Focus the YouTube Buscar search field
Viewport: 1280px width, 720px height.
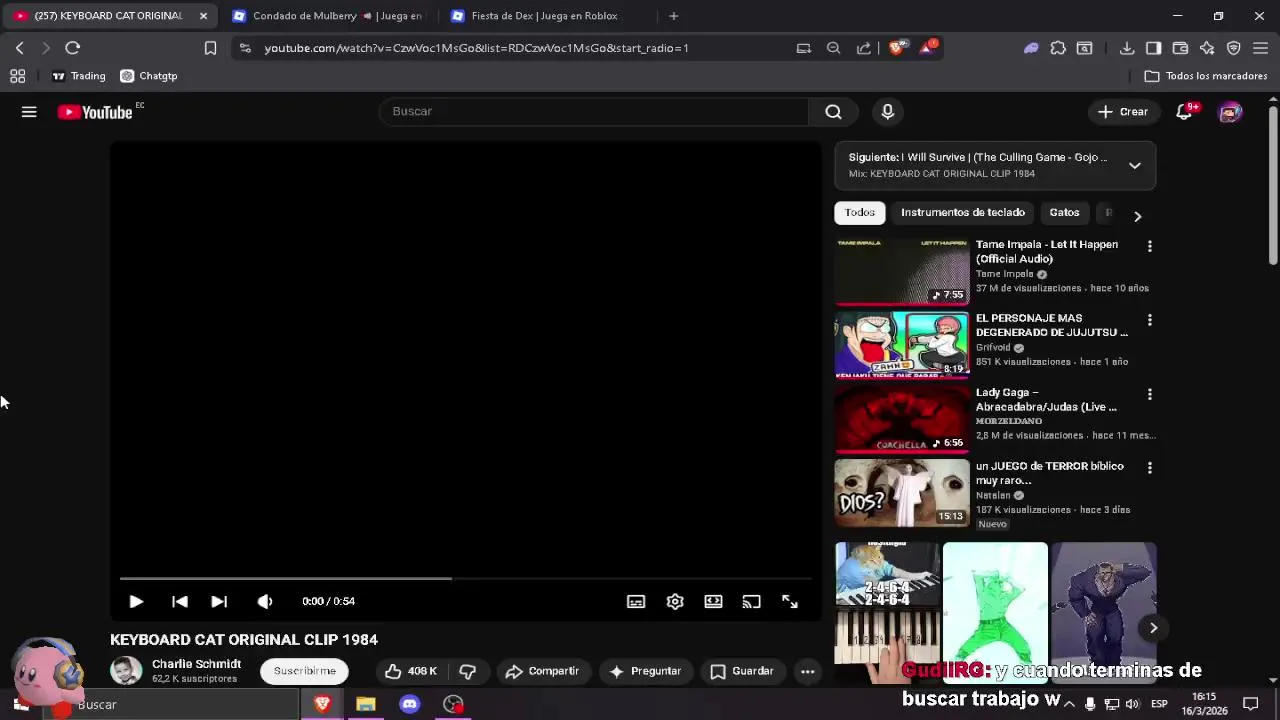(594, 112)
